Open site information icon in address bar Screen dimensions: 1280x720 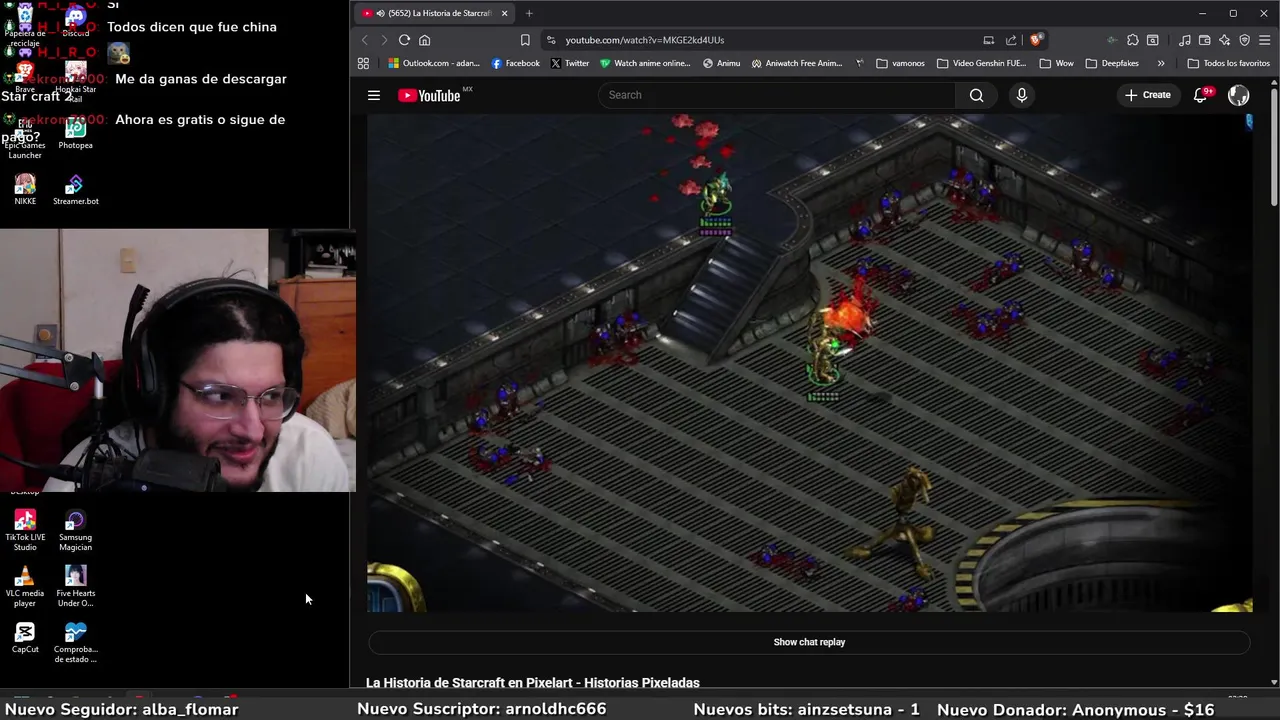[550, 40]
